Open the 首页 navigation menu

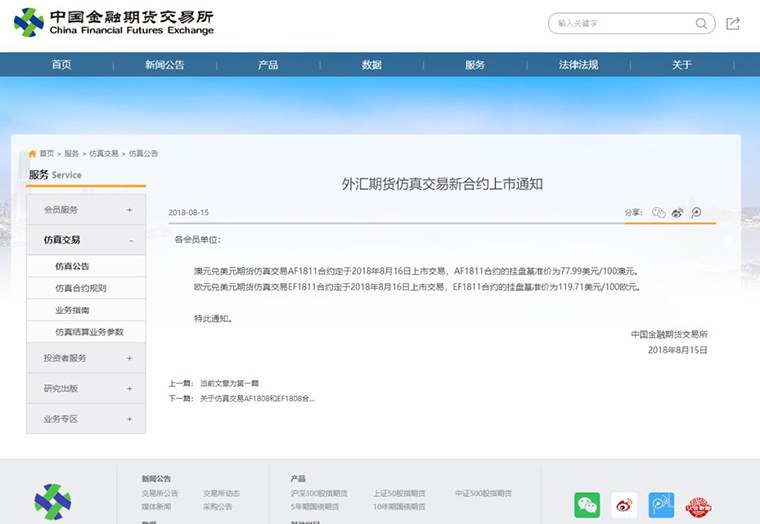point(62,64)
